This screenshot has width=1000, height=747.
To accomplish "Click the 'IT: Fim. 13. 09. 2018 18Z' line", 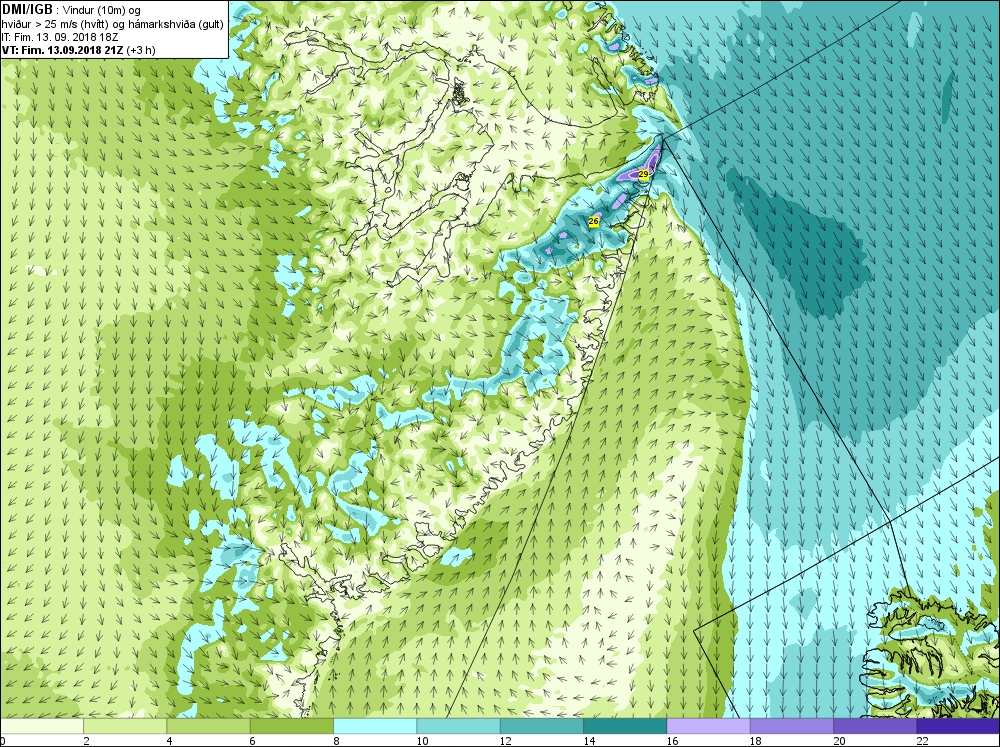I will [x=60, y=37].
